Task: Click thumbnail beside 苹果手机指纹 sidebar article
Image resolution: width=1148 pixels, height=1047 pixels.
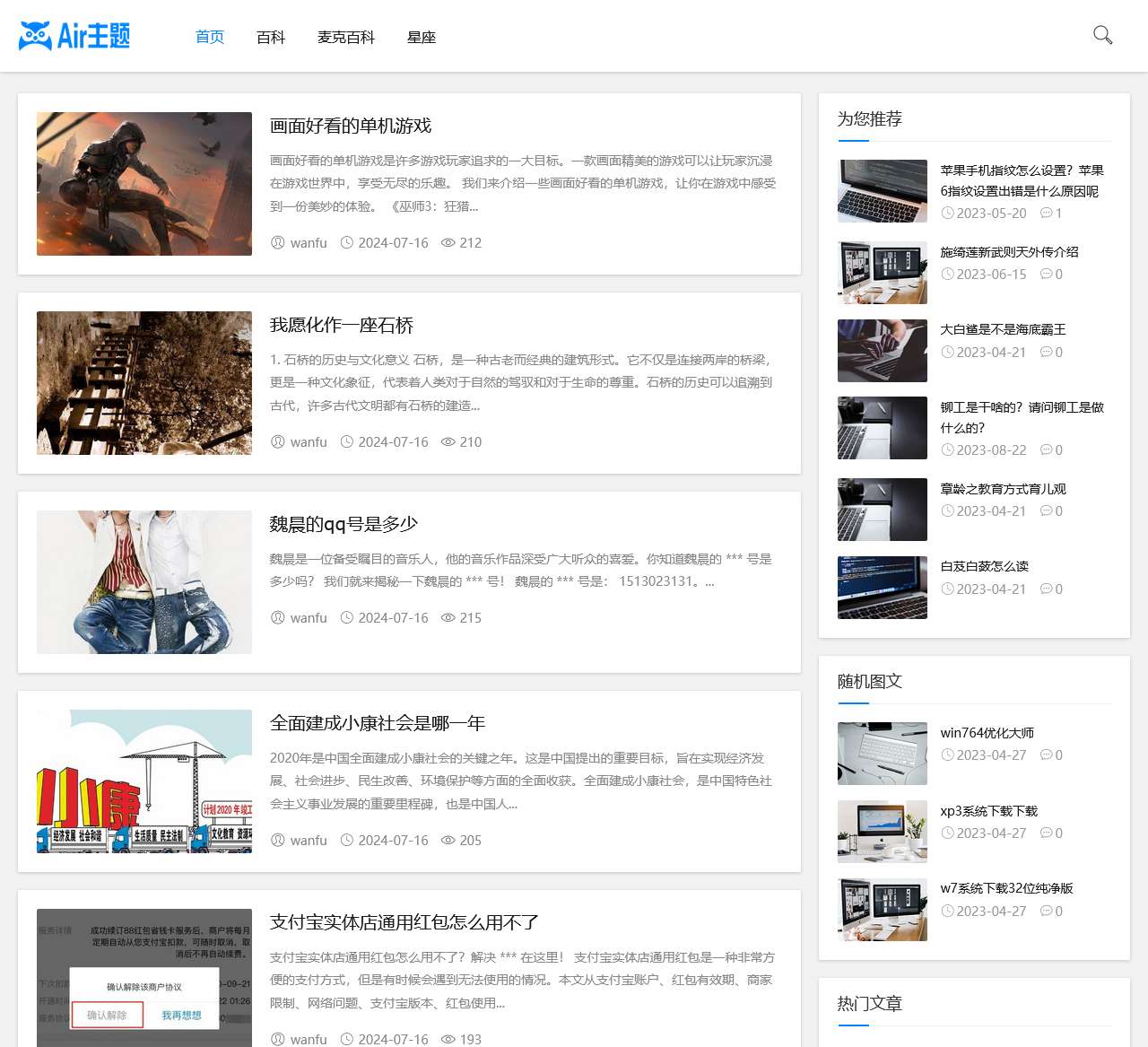Action: click(x=883, y=191)
